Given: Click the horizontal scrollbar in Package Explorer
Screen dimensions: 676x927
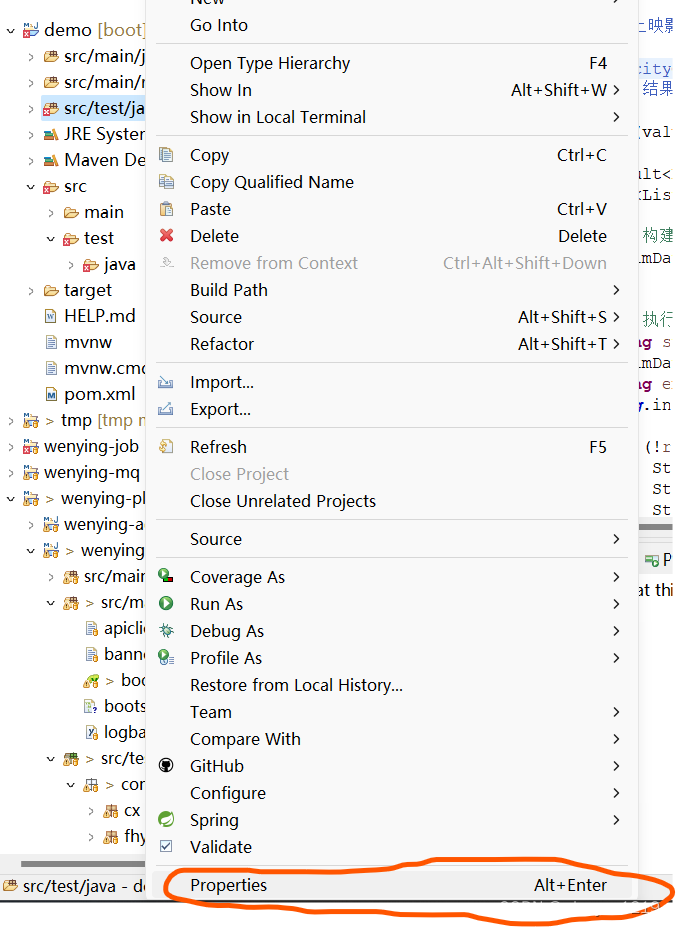Looking at the screenshot, I should pyautogui.click(x=83, y=864).
